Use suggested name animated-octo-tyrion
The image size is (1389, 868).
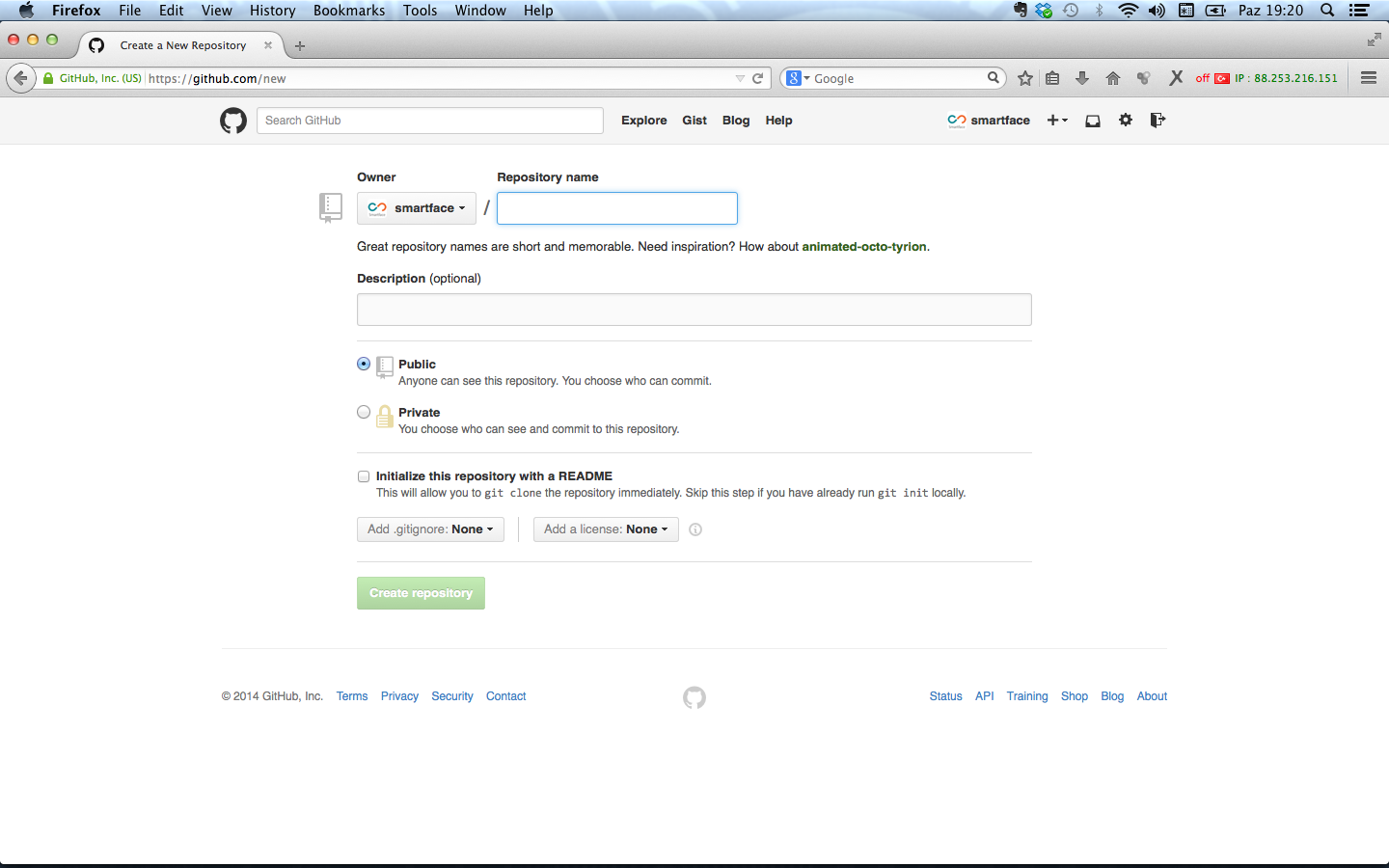864,247
